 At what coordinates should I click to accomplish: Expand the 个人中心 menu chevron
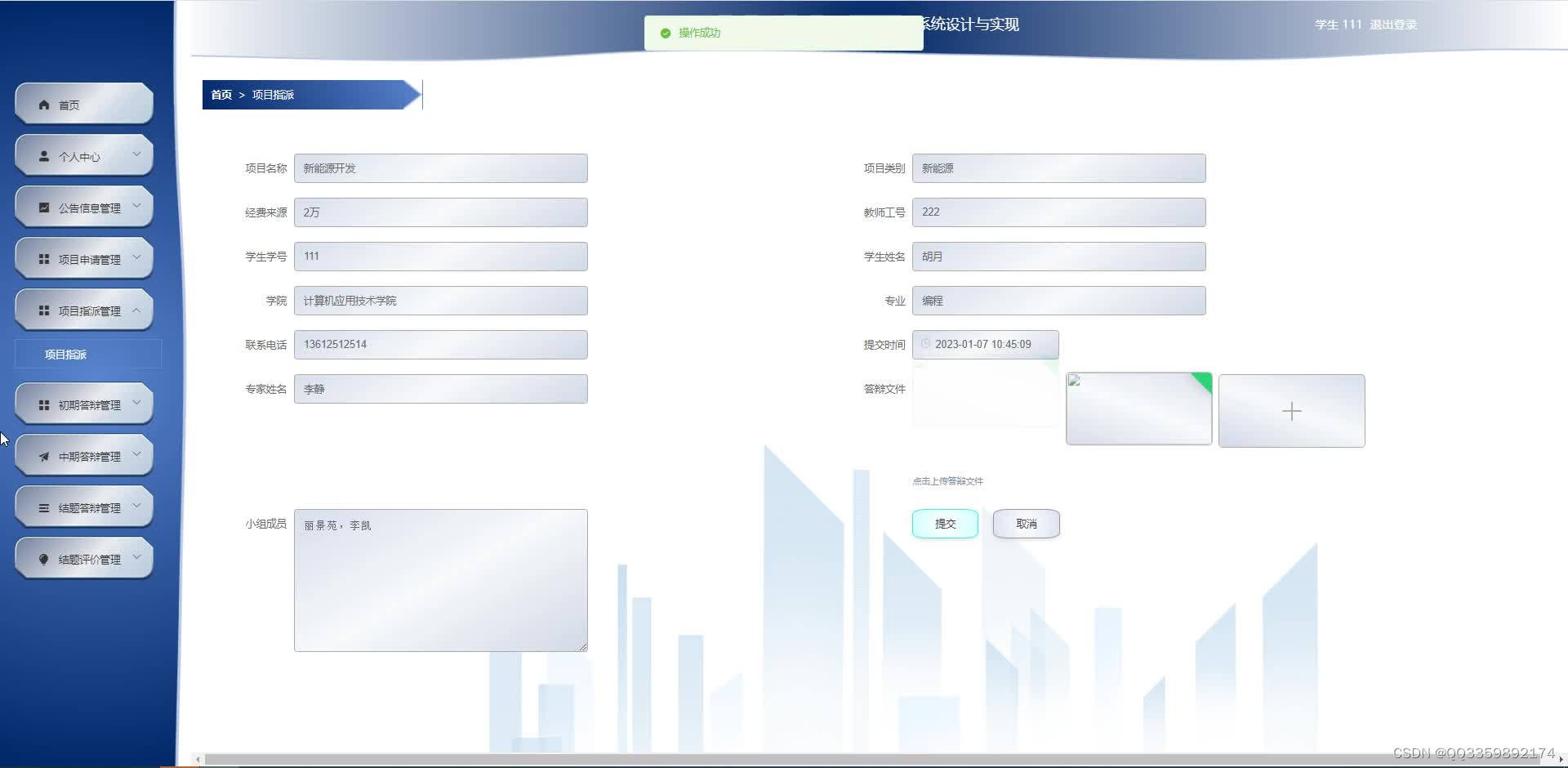click(x=136, y=154)
